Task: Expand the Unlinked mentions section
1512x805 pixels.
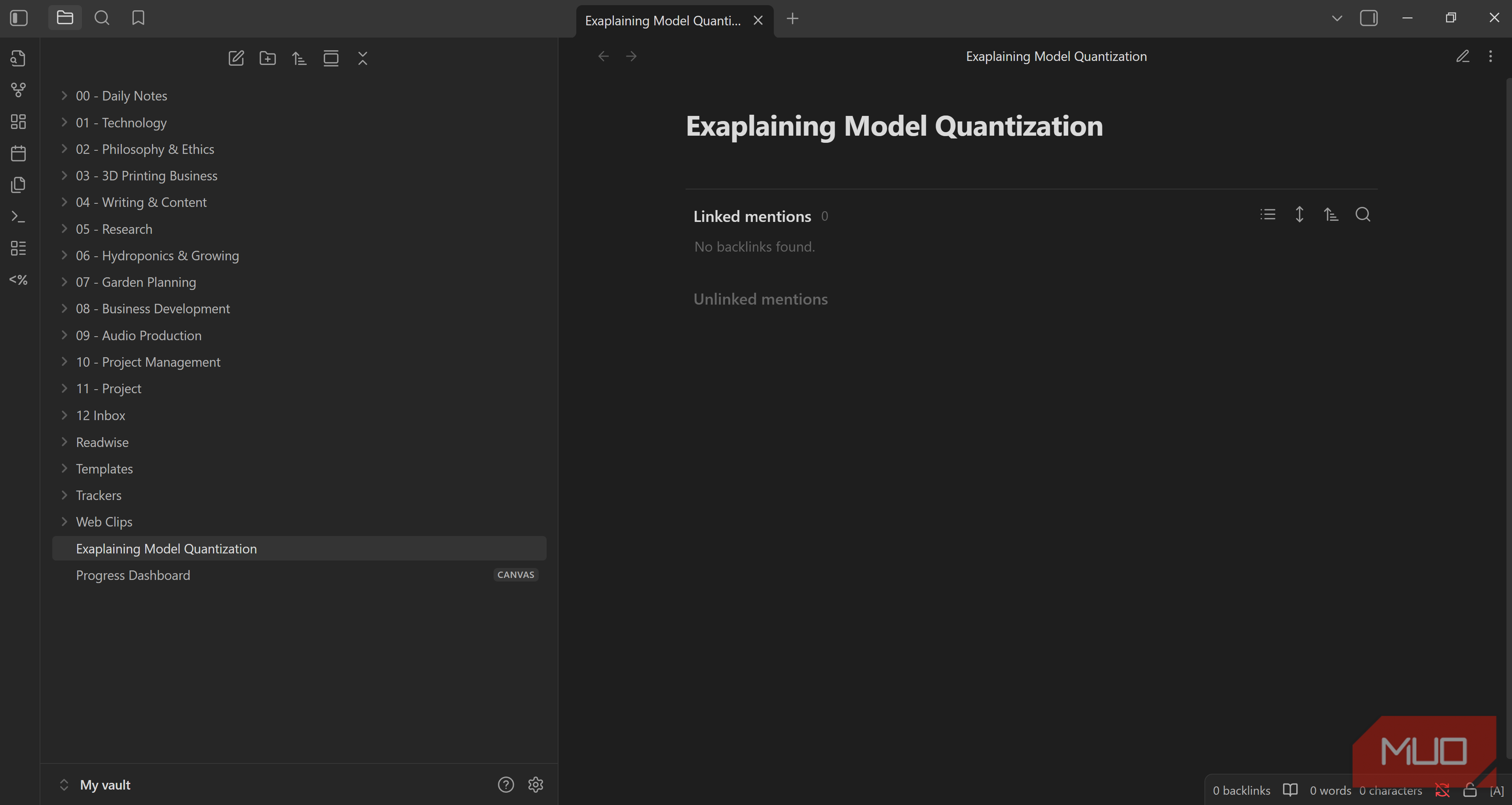Action: coord(761,299)
